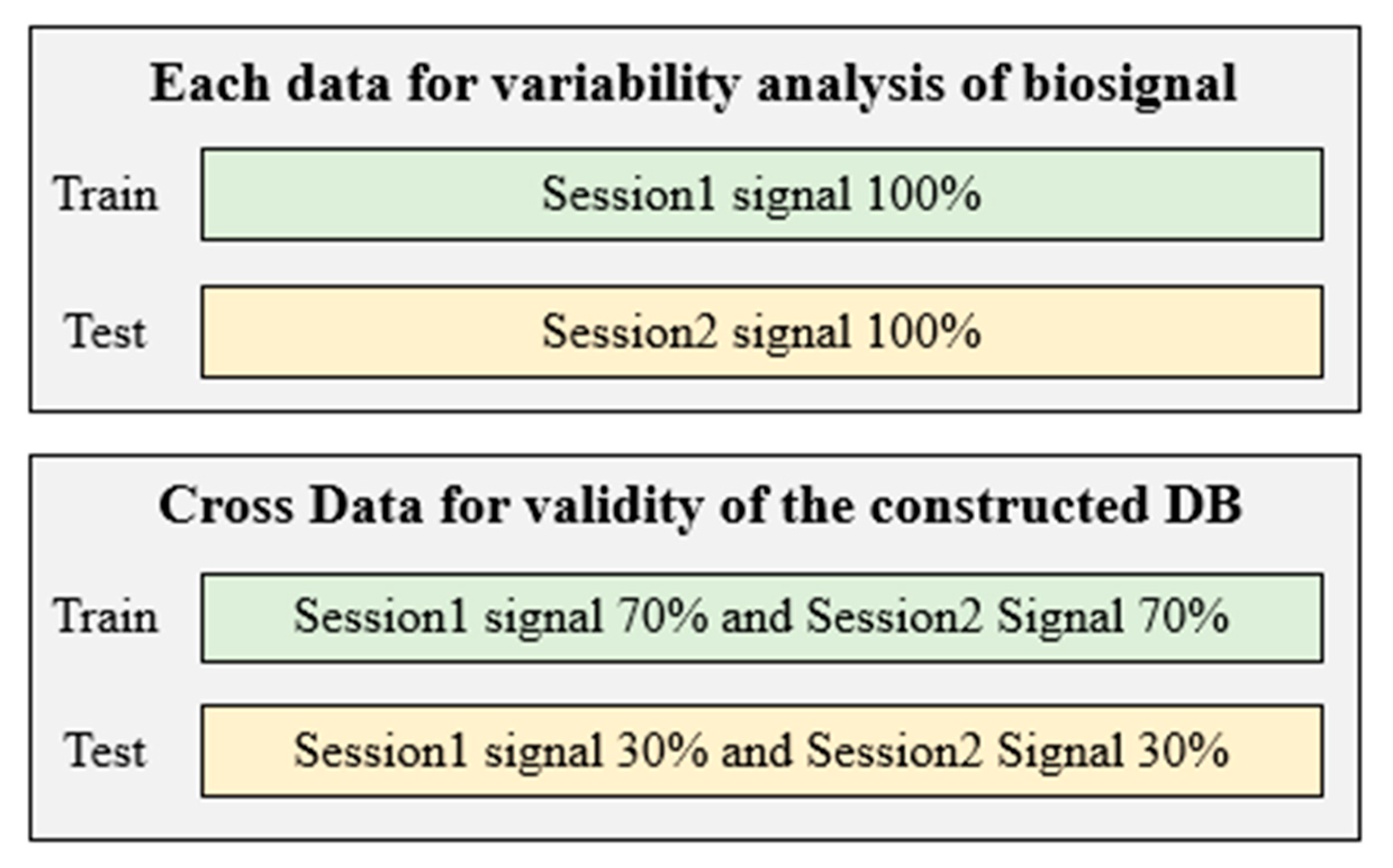This screenshot has width=1393, height=868.
Task: Click the 'Each data for variability analysis' heading
Action: [692, 86]
